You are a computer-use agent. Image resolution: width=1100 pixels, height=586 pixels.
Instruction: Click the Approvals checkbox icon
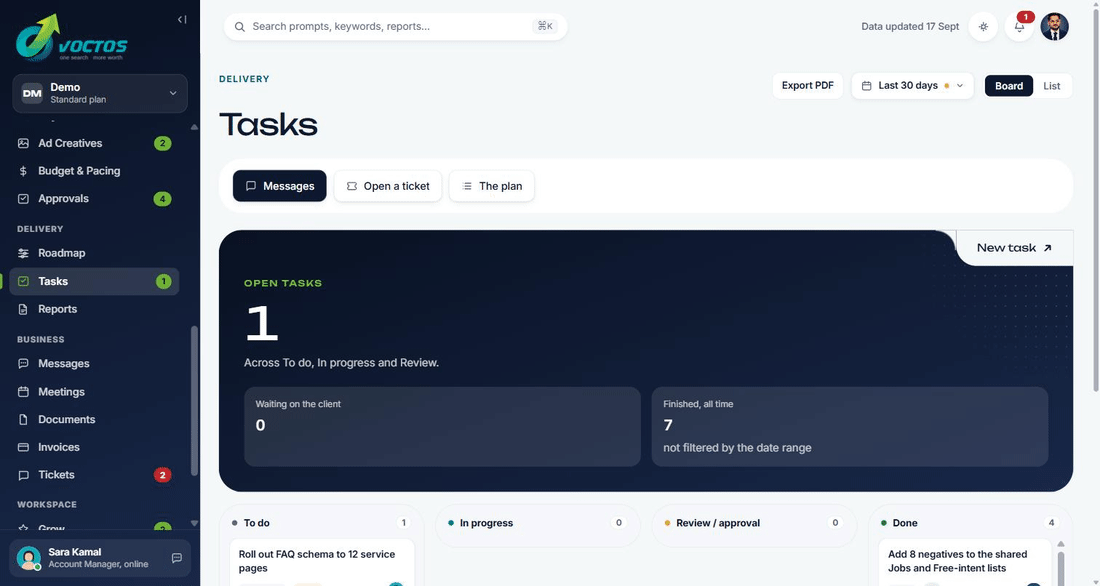coord(23,199)
